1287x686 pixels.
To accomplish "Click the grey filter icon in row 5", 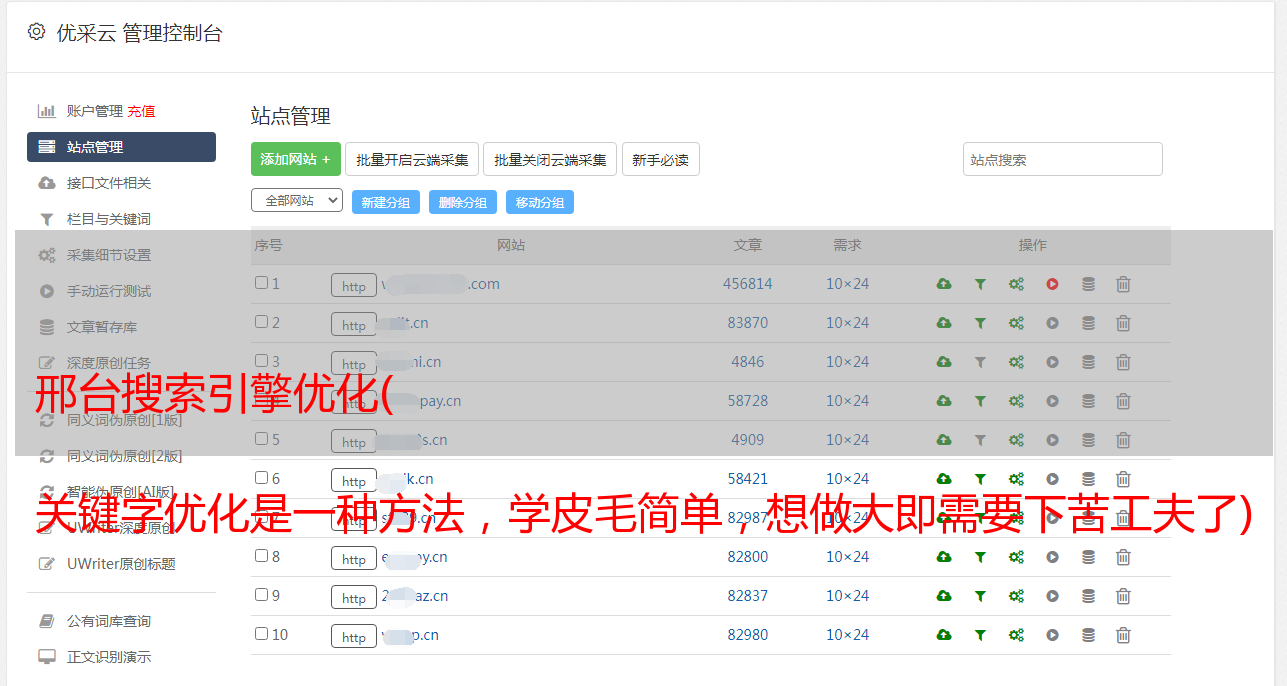I will coord(980,440).
